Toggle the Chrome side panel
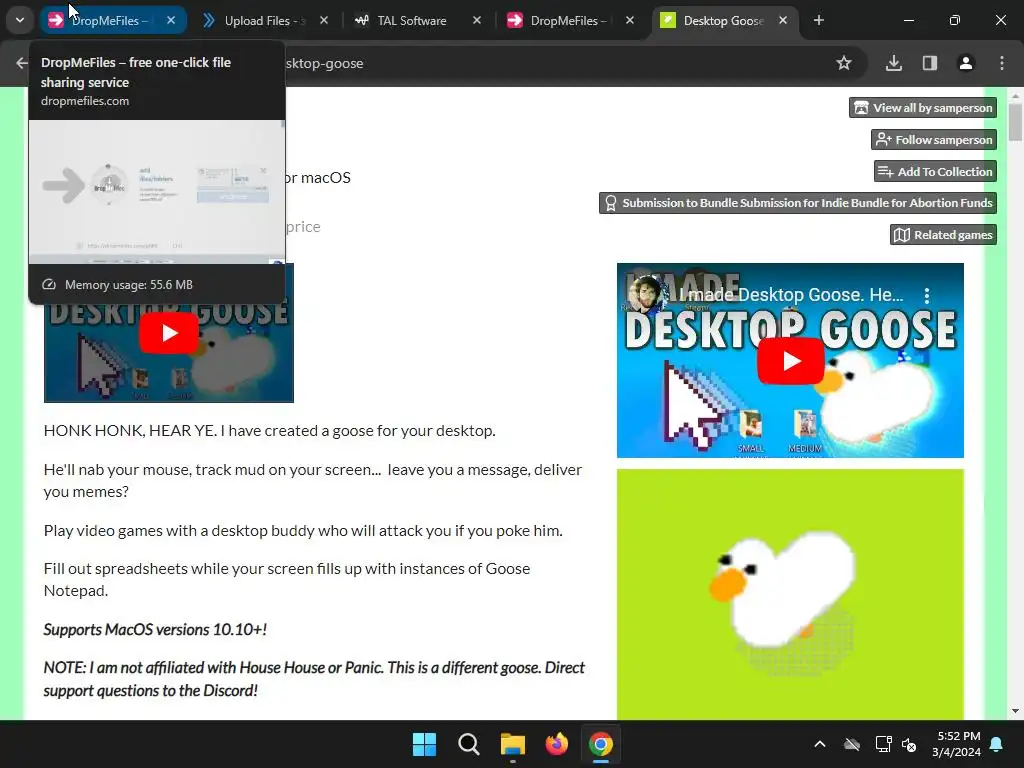The image size is (1024, 768). [x=930, y=63]
